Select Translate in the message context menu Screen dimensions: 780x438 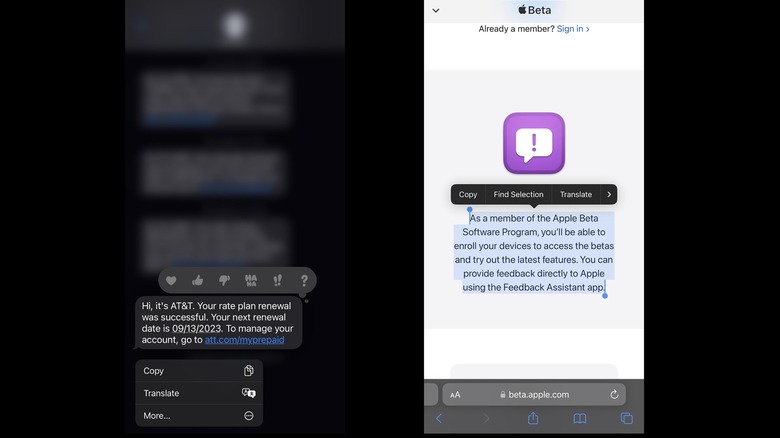pyautogui.click(x=199, y=393)
